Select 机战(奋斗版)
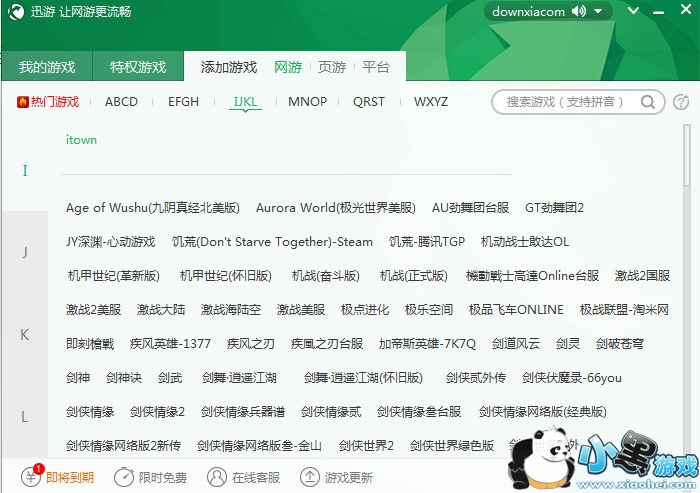 326,276
